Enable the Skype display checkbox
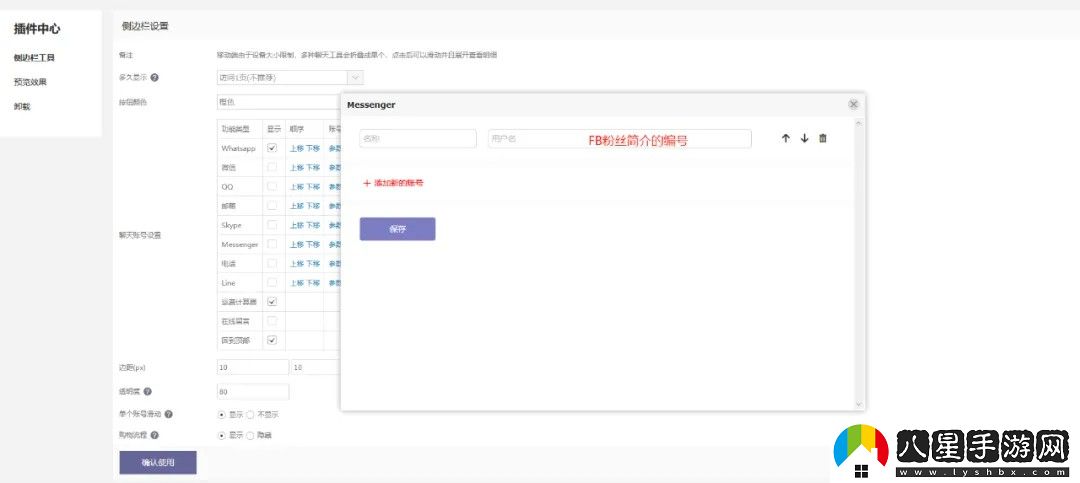The width and height of the screenshot is (1080, 483). [272, 225]
